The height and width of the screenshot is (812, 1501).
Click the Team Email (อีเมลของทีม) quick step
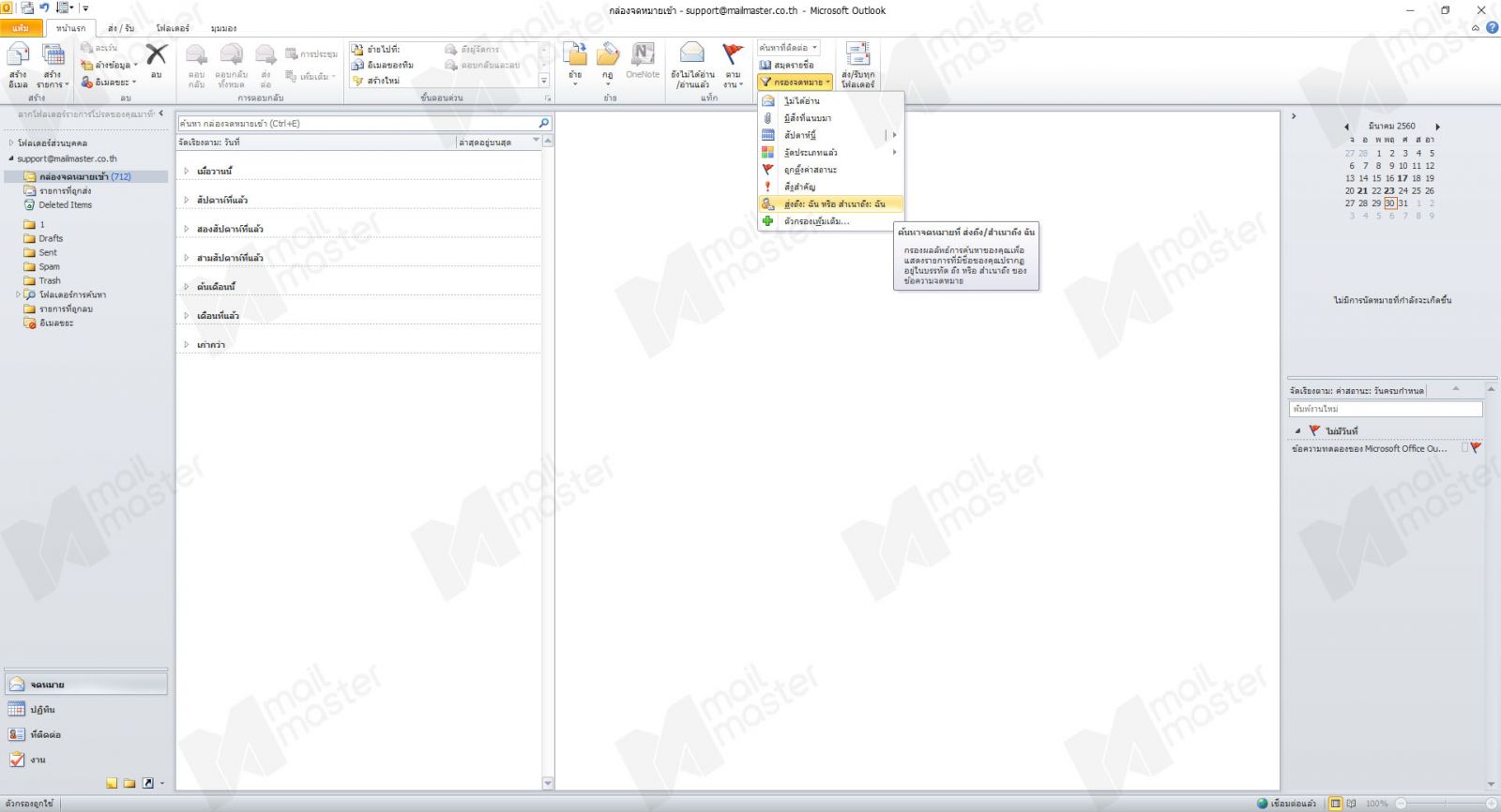[384, 65]
